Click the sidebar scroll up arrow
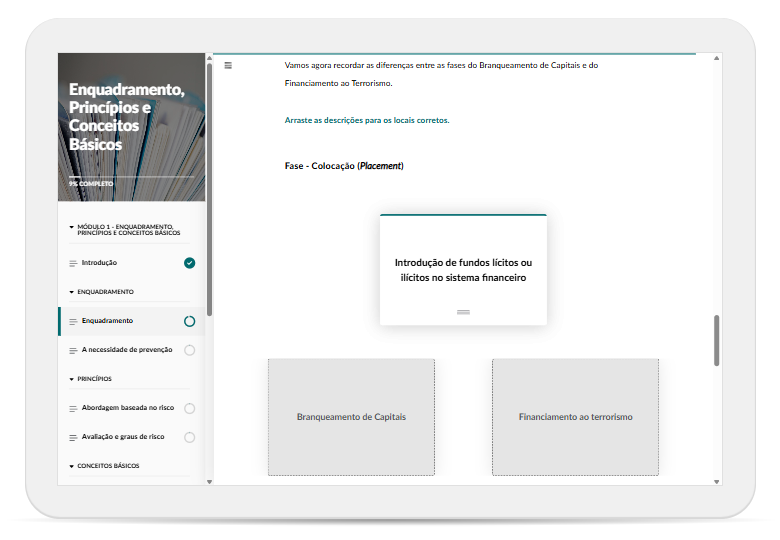This screenshot has width=780, height=540. point(209,58)
